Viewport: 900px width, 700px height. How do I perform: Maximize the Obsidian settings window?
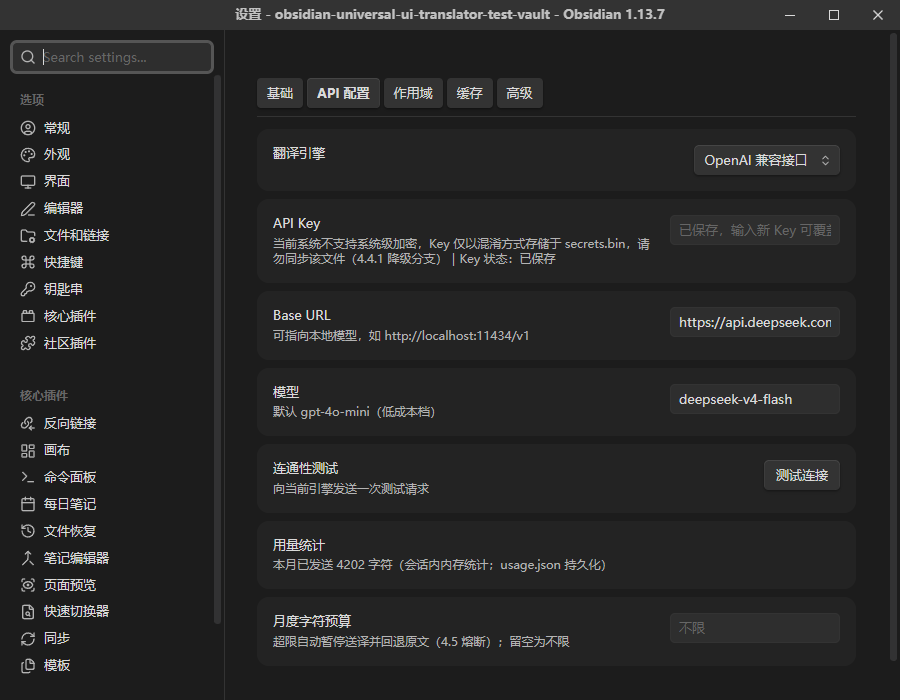tap(834, 15)
